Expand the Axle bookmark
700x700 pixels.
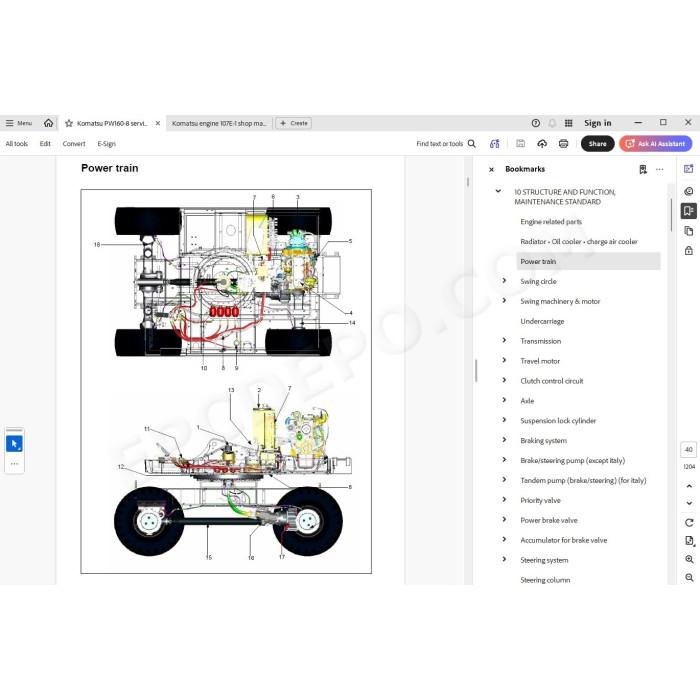(x=504, y=400)
